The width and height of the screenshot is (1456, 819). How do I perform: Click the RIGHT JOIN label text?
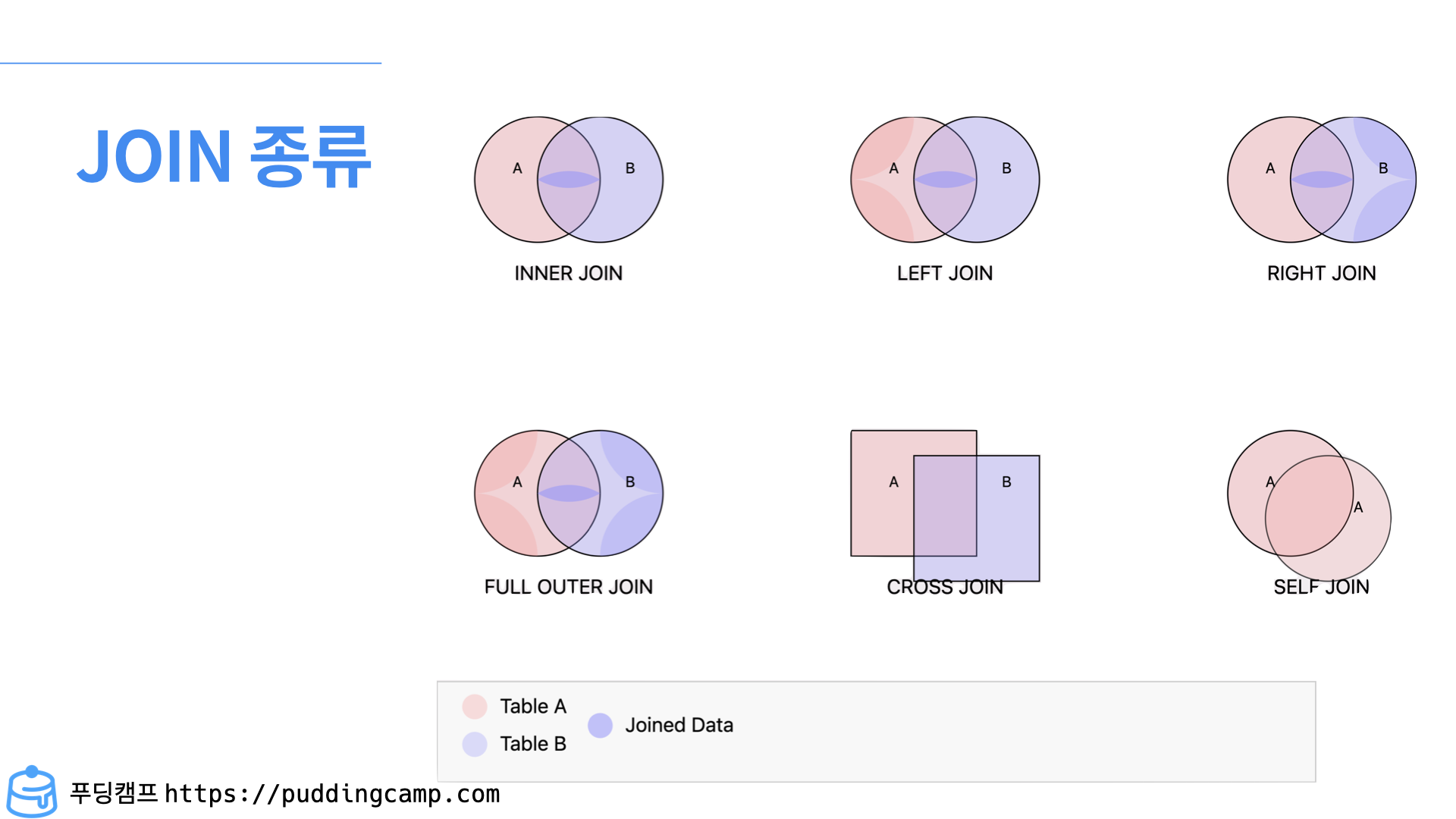click(x=1322, y=273)
